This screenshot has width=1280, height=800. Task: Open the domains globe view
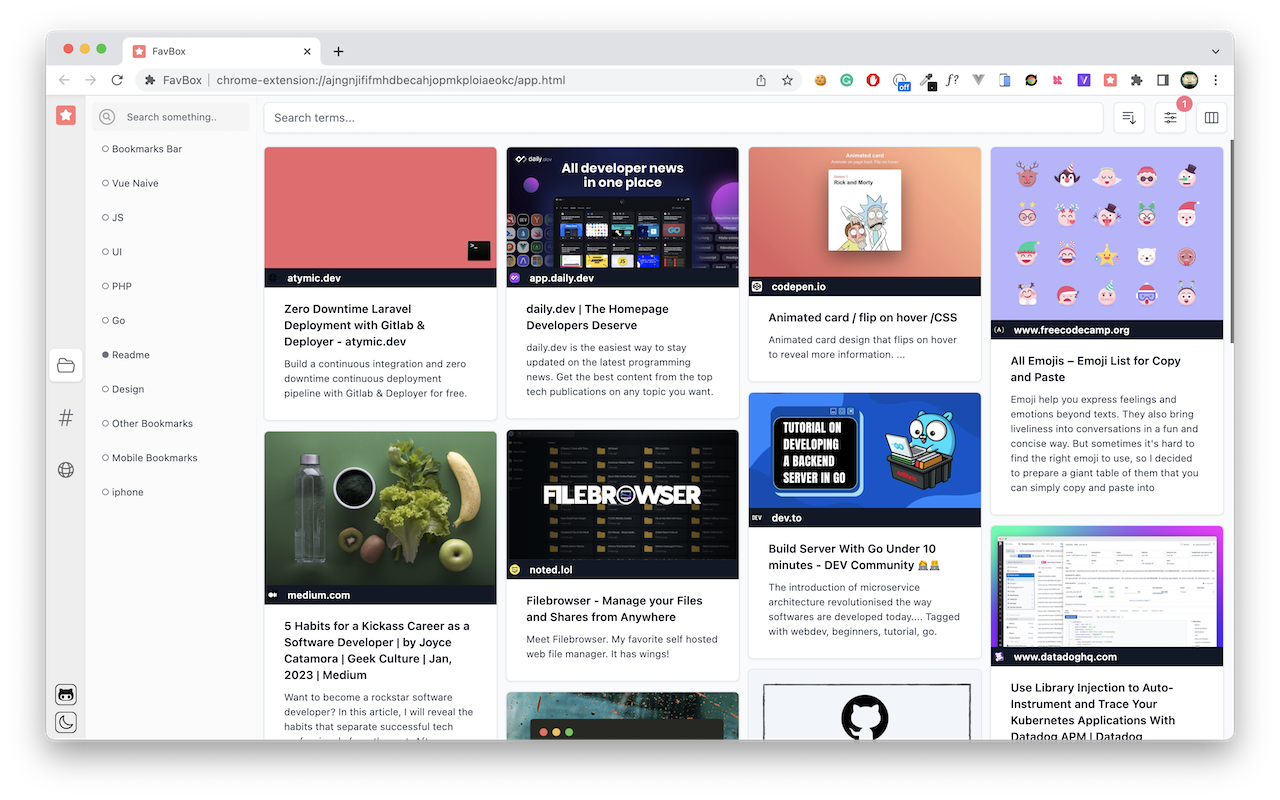tap(66, 470)
